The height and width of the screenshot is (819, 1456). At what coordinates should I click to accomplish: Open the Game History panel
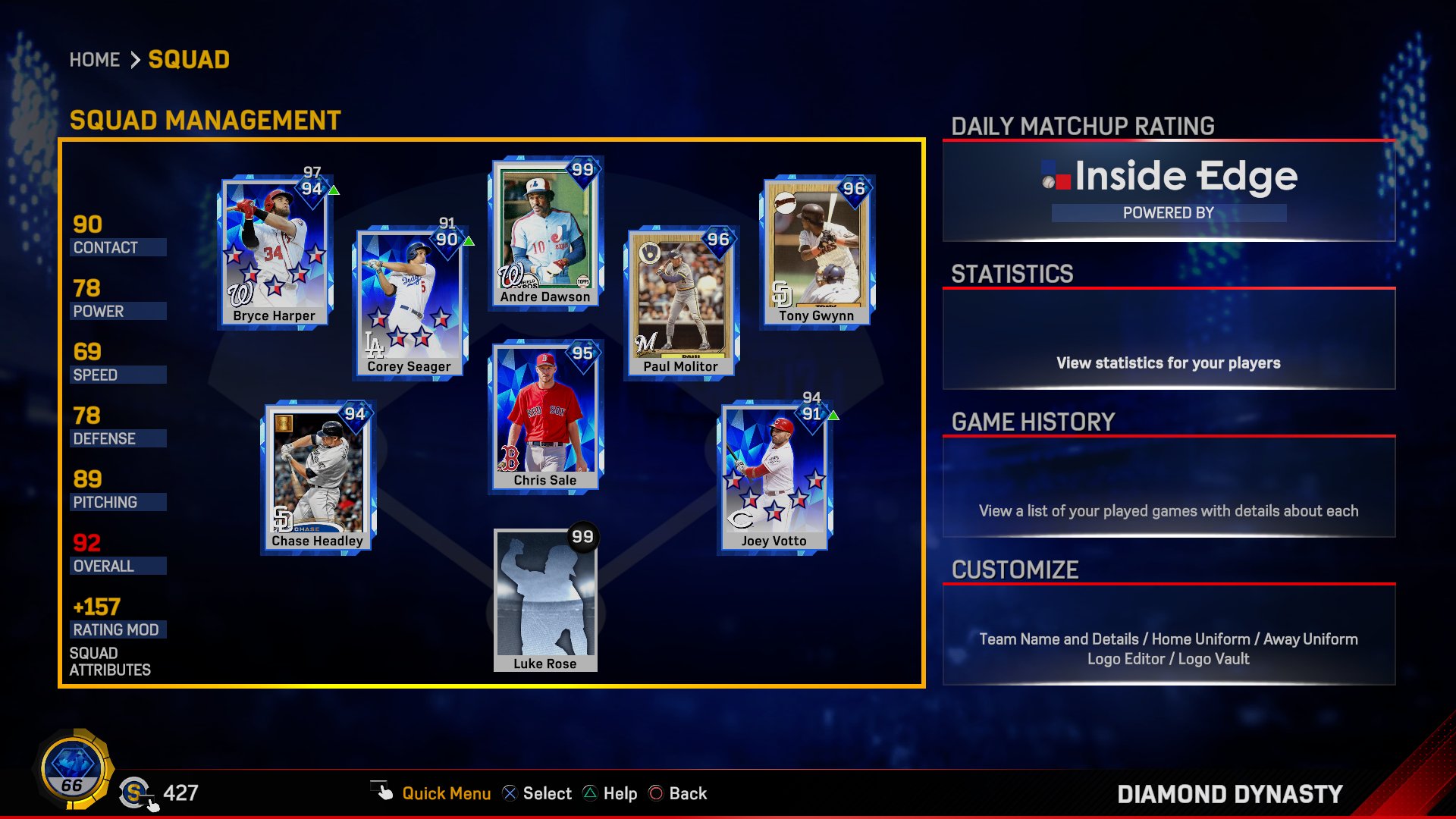(1169, 488)
